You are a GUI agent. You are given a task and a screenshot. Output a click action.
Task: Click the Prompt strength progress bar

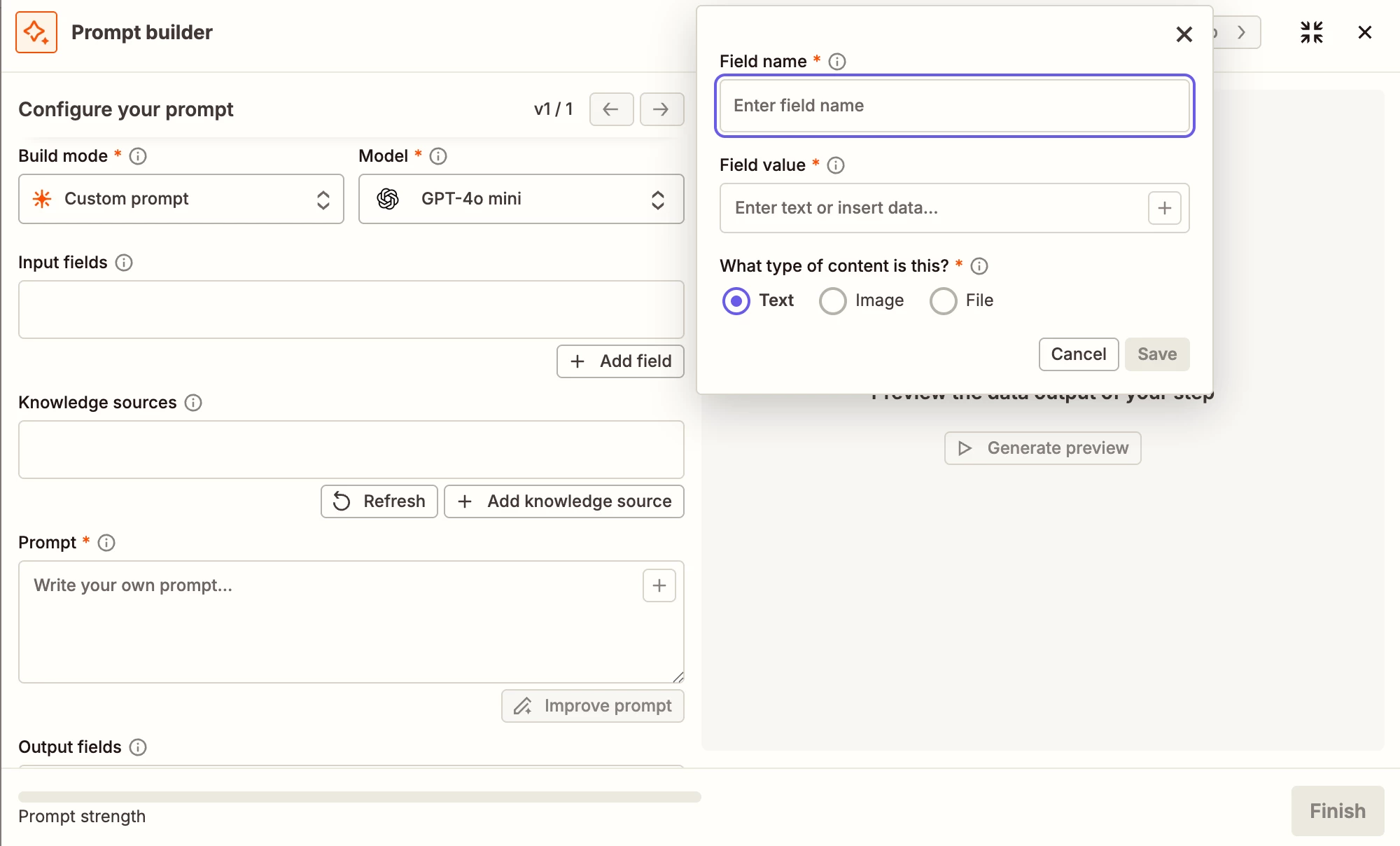coord(359,797)
